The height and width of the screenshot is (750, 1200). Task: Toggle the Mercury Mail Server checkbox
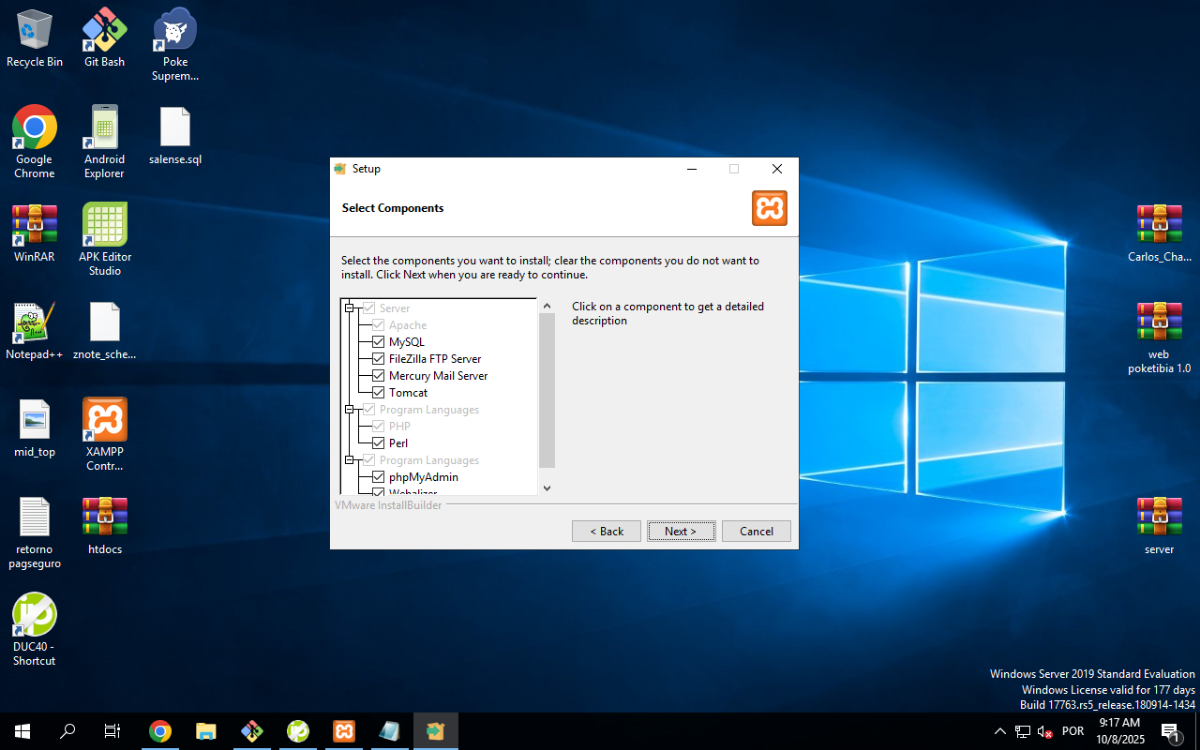pyautogui.click(x=378, y=376)
